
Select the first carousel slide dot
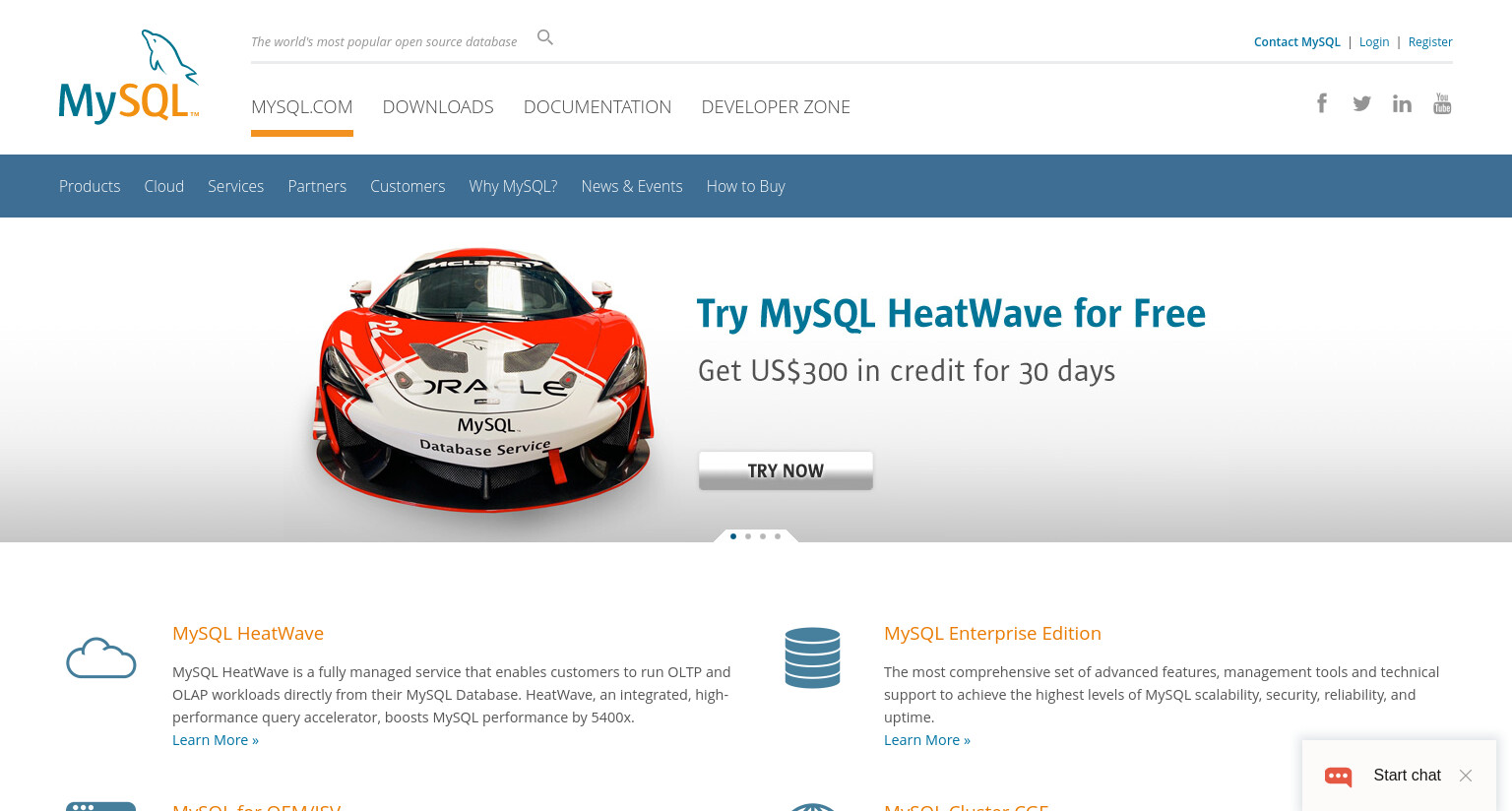733,536
